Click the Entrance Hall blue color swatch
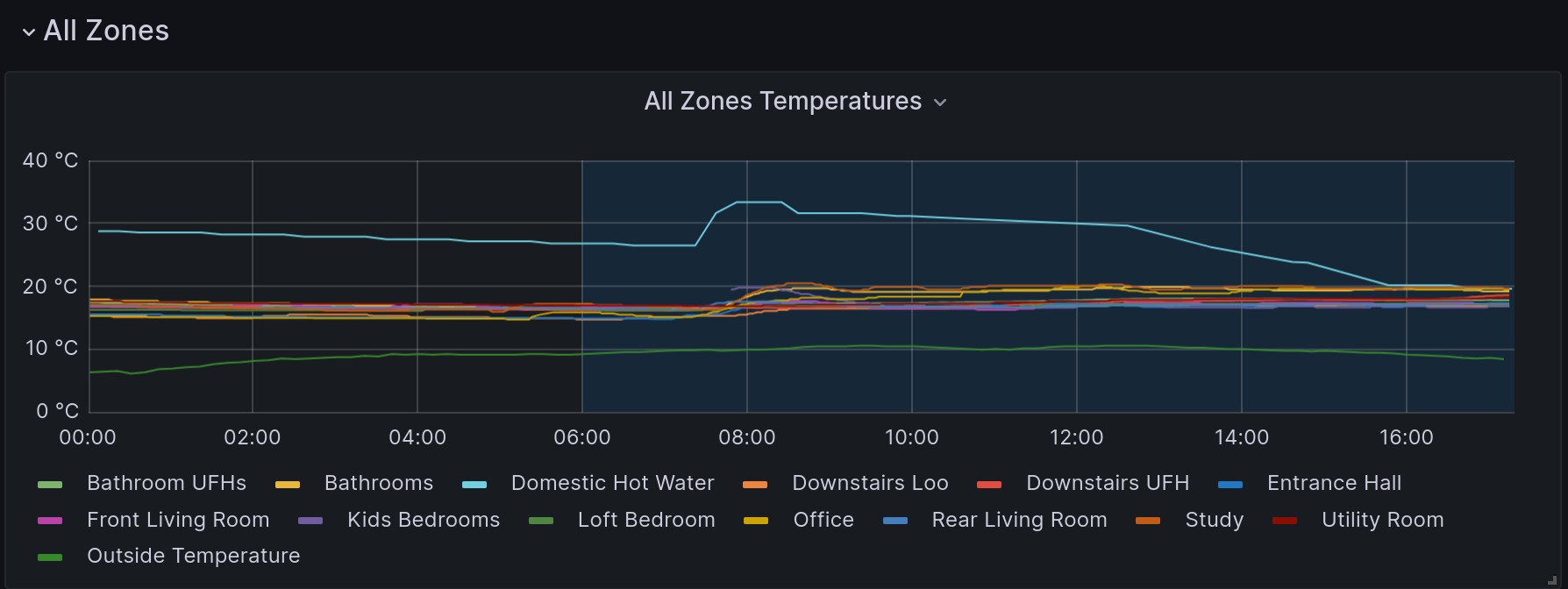 (1230, 485)
